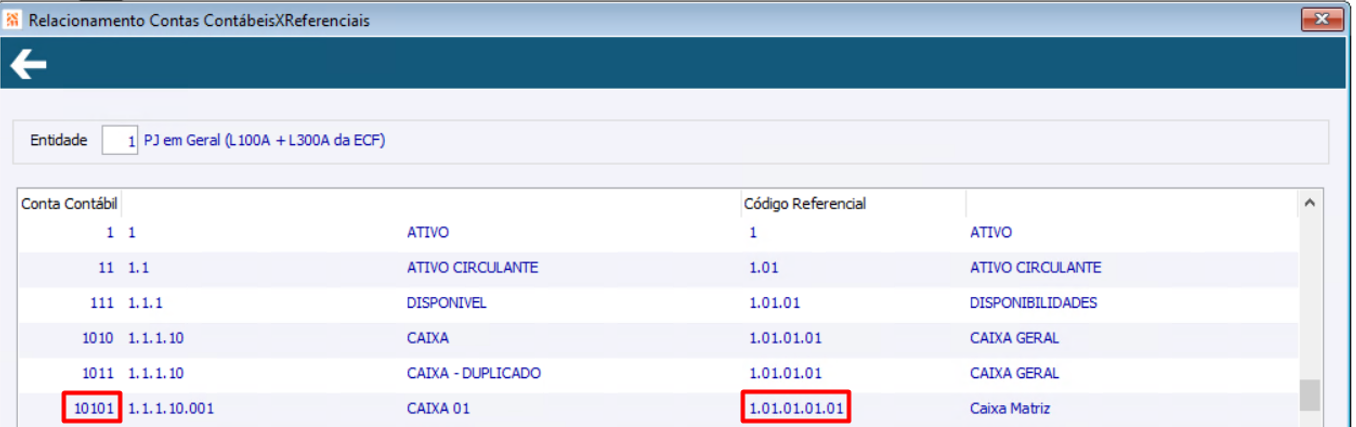1356x427 pixels.
Task: Click the '1.1' classification cell
Action: click(139, 267)
